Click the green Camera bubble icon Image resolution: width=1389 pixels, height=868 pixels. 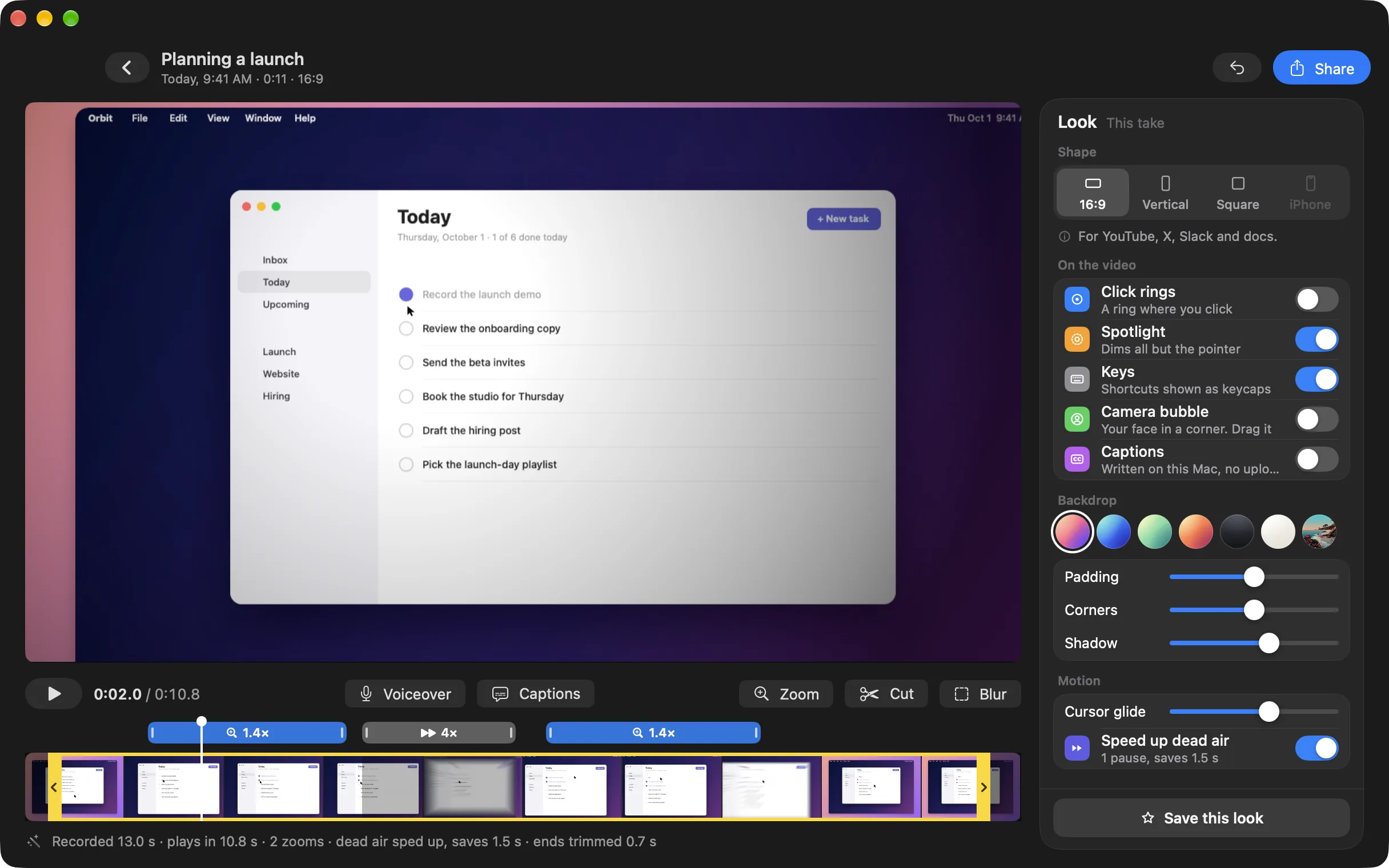pos(1077,420)
